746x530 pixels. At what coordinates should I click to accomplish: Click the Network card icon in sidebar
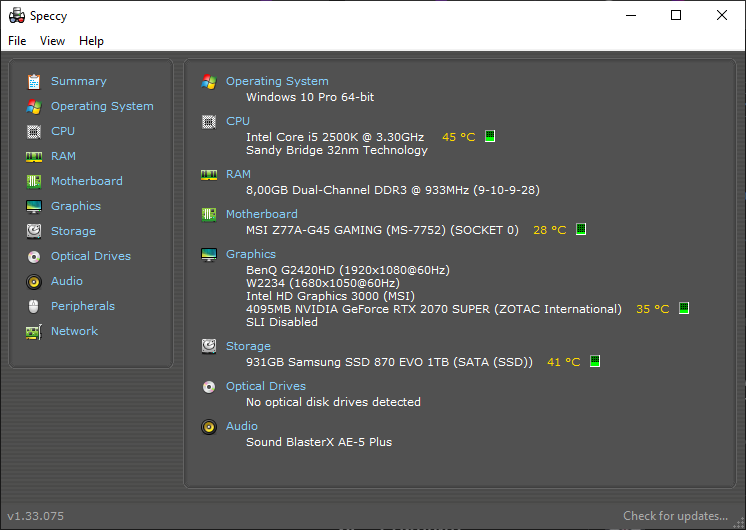point(34,332)
